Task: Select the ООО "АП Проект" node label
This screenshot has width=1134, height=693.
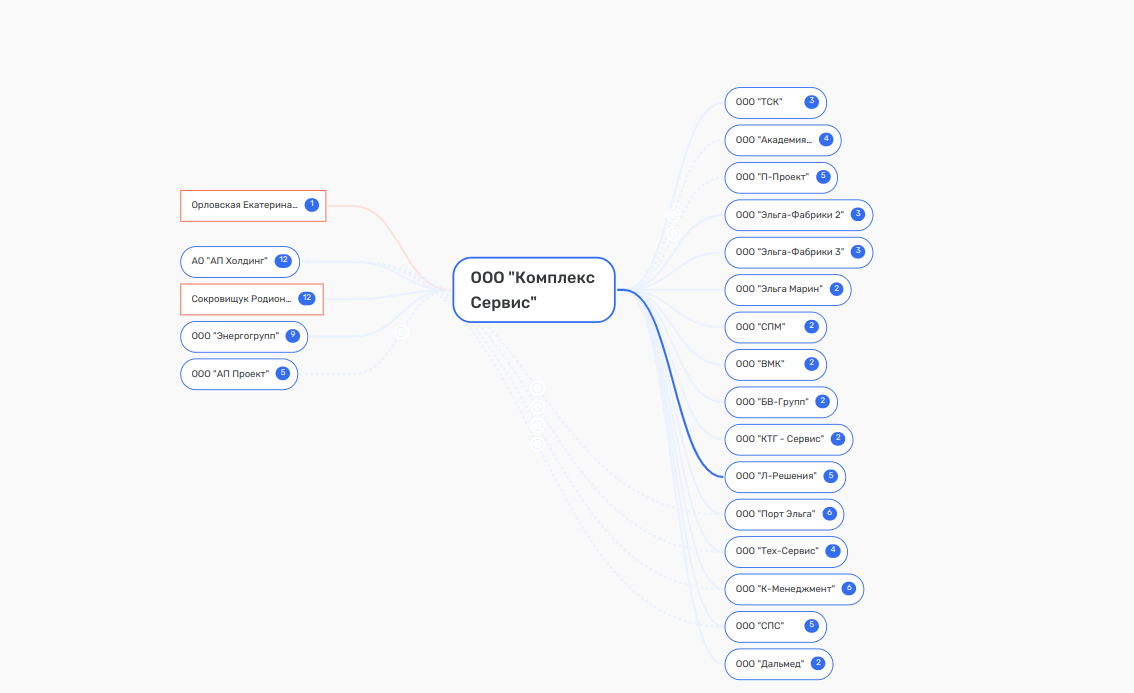Action: (x=230, y=374)
